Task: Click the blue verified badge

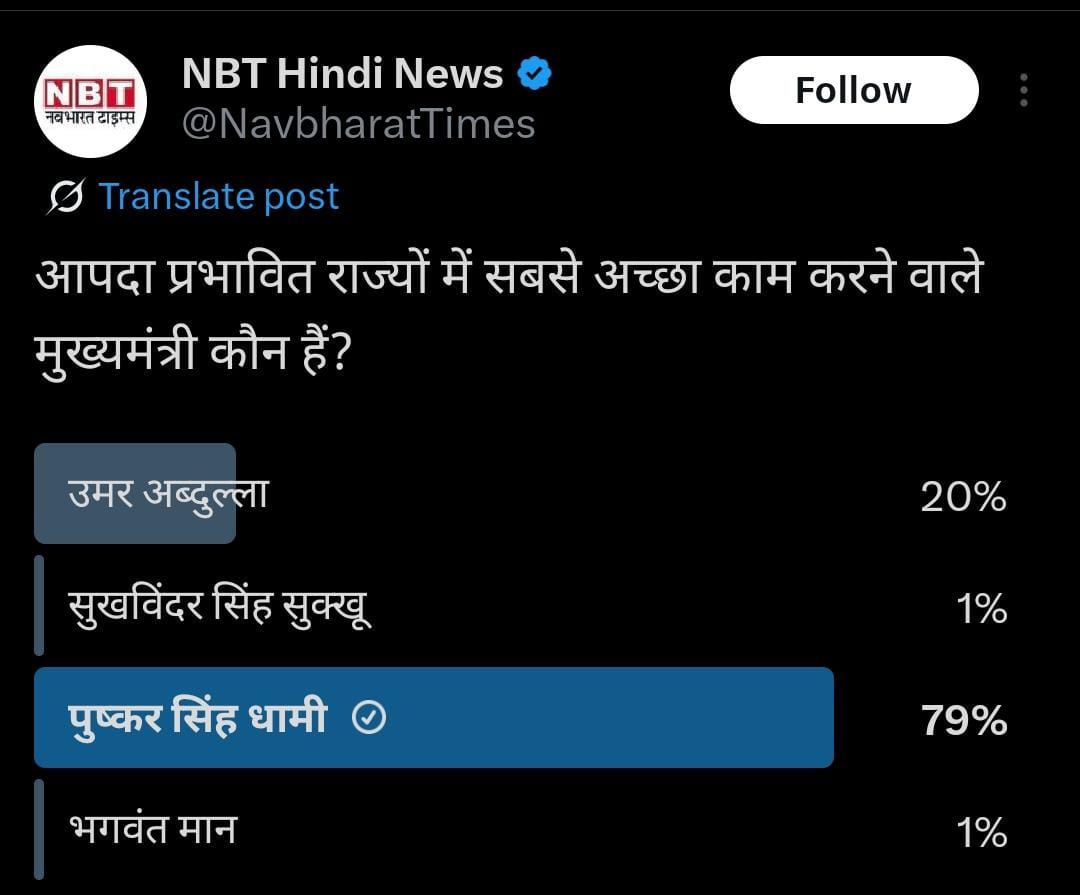Action: (x=535, y=74)
